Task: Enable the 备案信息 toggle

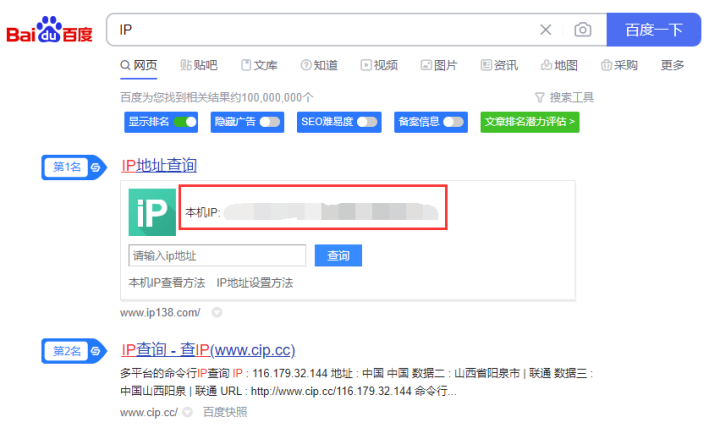Action: tap(453, 122)
